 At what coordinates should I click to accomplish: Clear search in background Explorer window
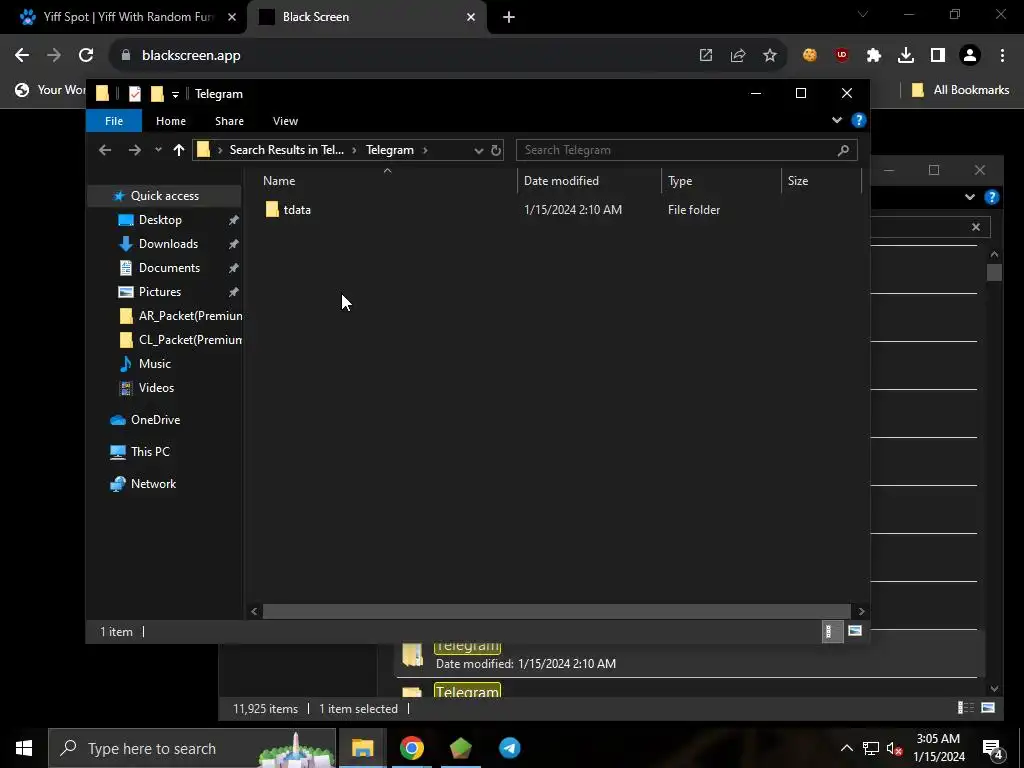[976, 227]
